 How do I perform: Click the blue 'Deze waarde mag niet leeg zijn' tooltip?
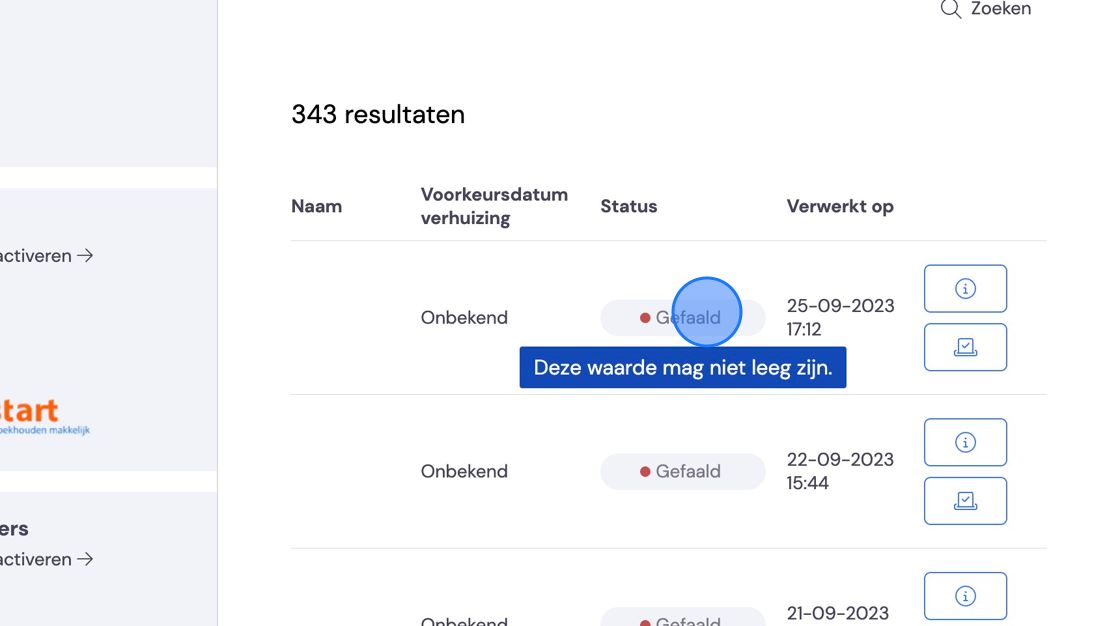[x=683, y=367]
